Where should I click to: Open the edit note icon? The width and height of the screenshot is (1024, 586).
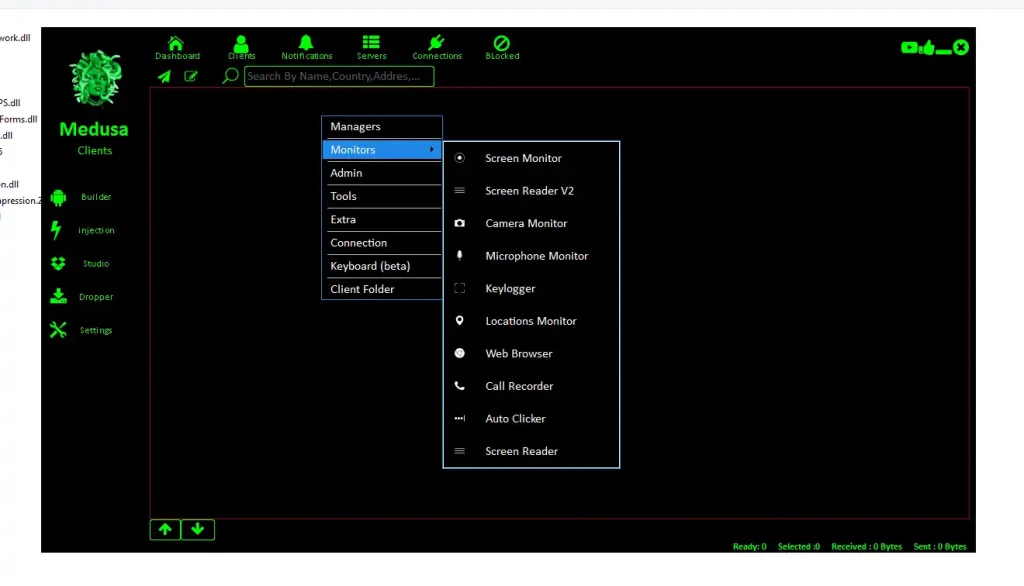191,76
